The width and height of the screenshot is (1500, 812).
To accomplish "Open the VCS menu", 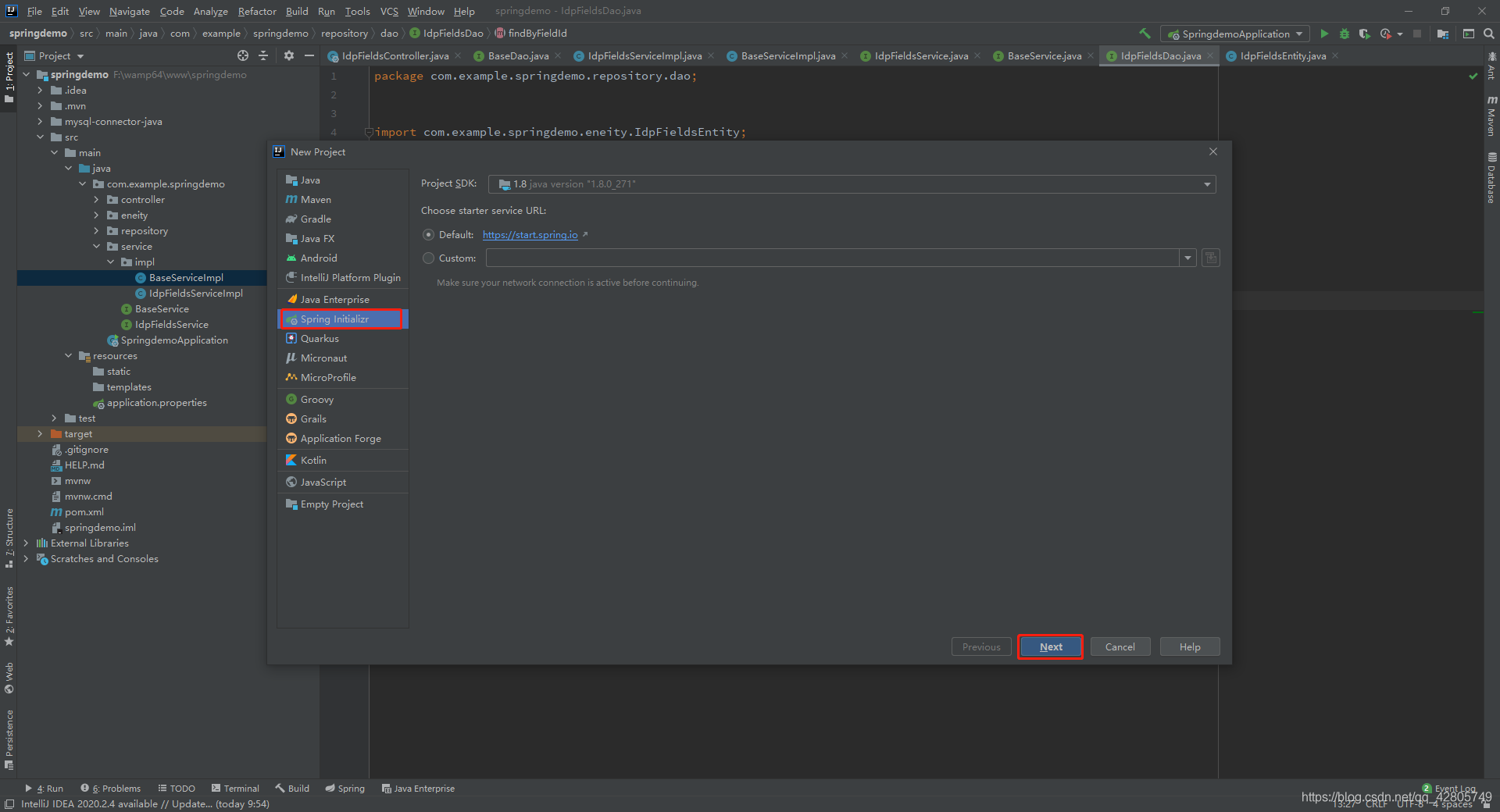I will pos(389,11).
